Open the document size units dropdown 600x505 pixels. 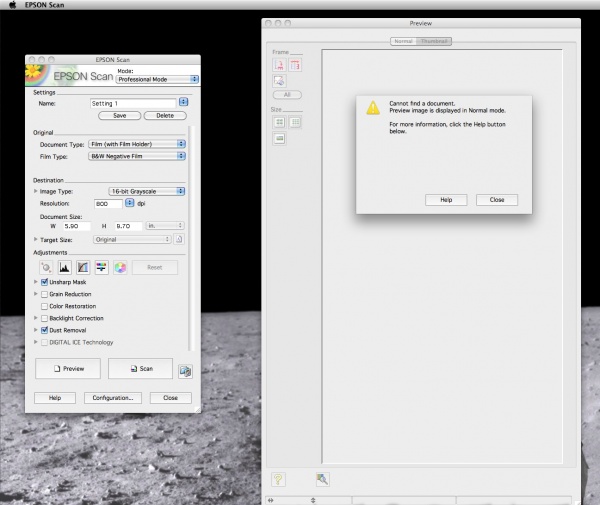165,226
